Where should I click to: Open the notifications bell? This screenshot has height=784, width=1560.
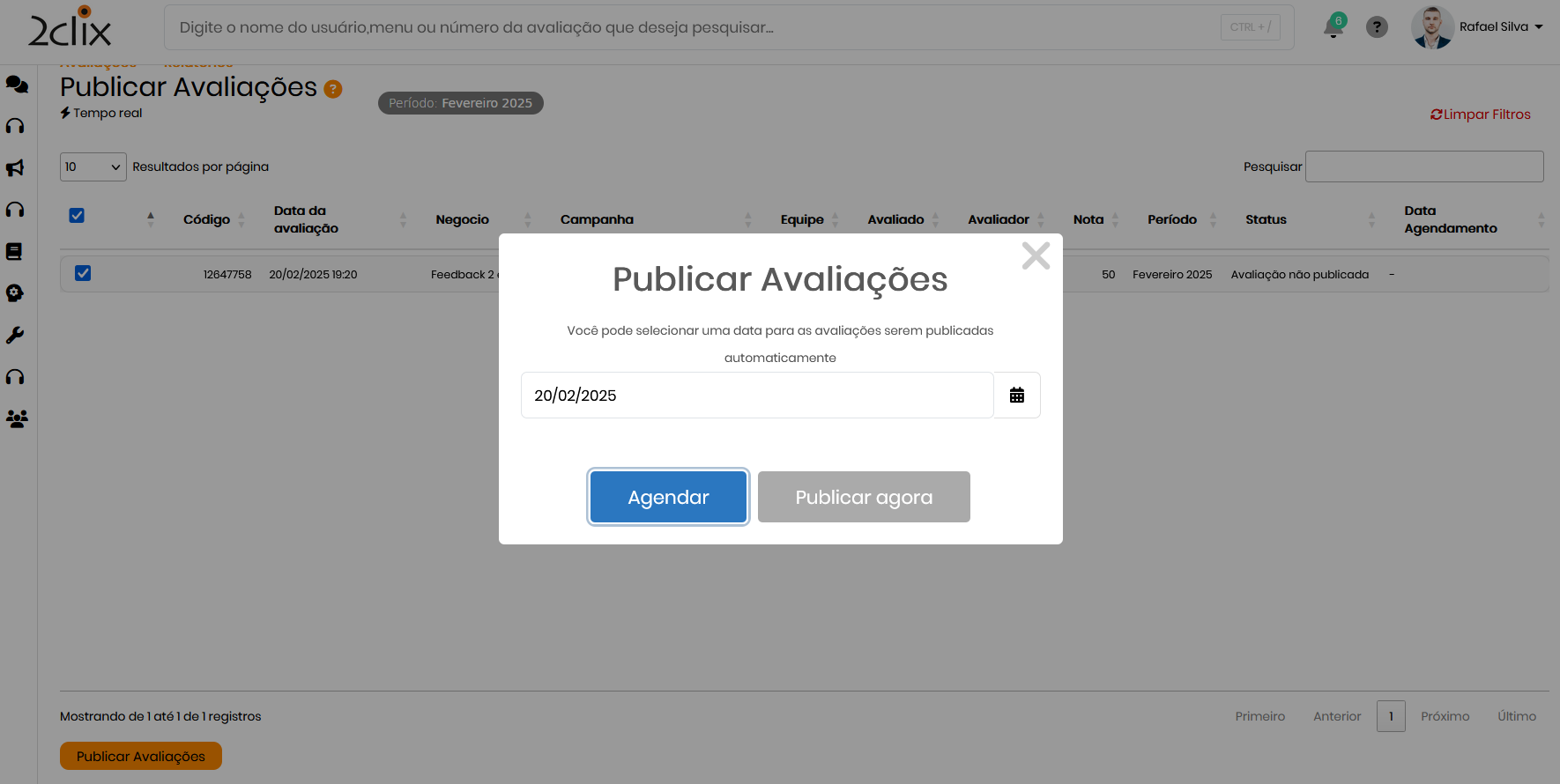click(1333, 28)
